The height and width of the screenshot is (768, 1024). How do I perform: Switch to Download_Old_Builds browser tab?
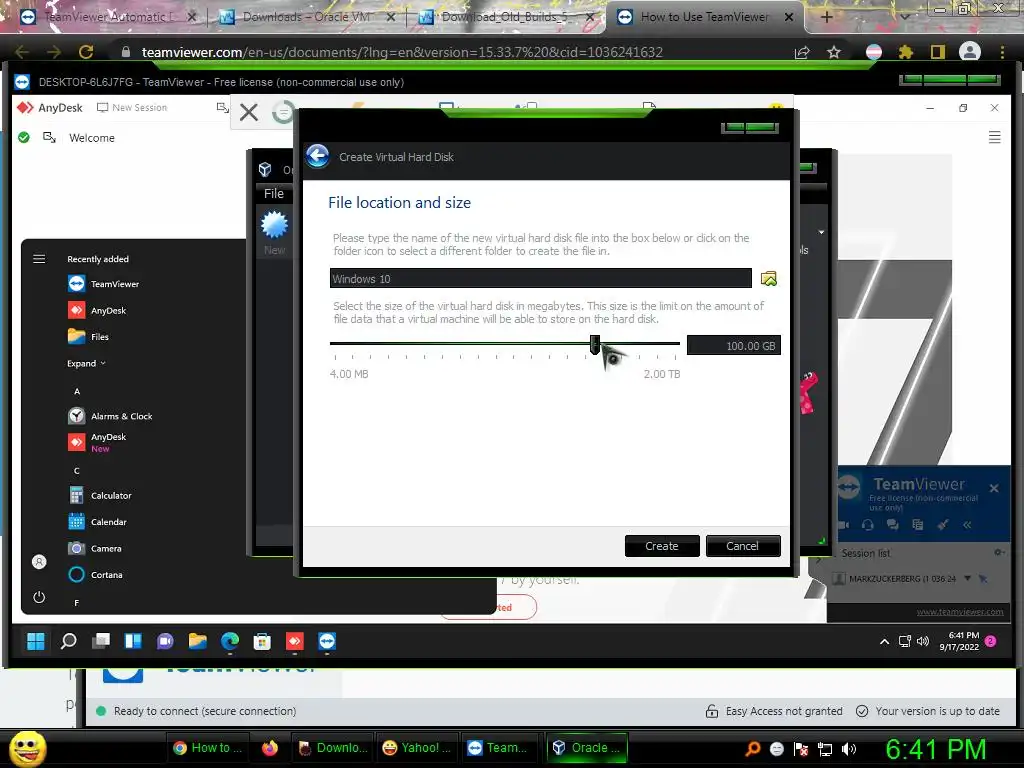tap(505, 17)
